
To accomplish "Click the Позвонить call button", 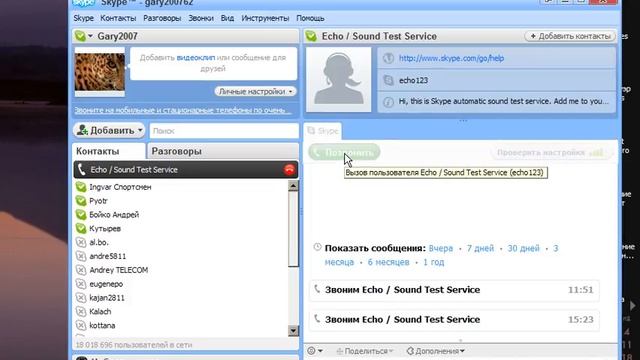I will (x=344, y=153).
